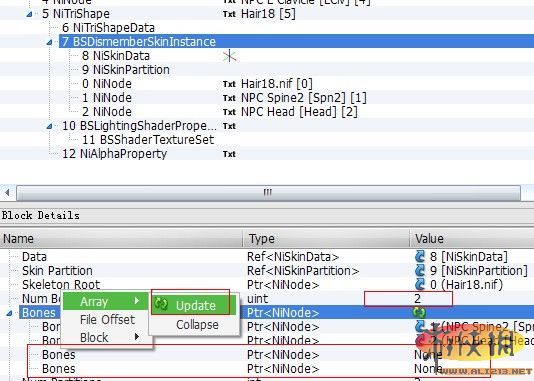This screenshot has height=381, width=534.
Task: Click the green refresh icon in Bones value
Action: (419, 312)
